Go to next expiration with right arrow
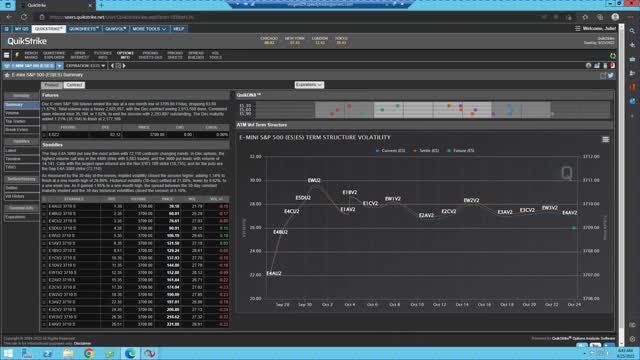This screenshot has width=640, height=360. point(124,66)
